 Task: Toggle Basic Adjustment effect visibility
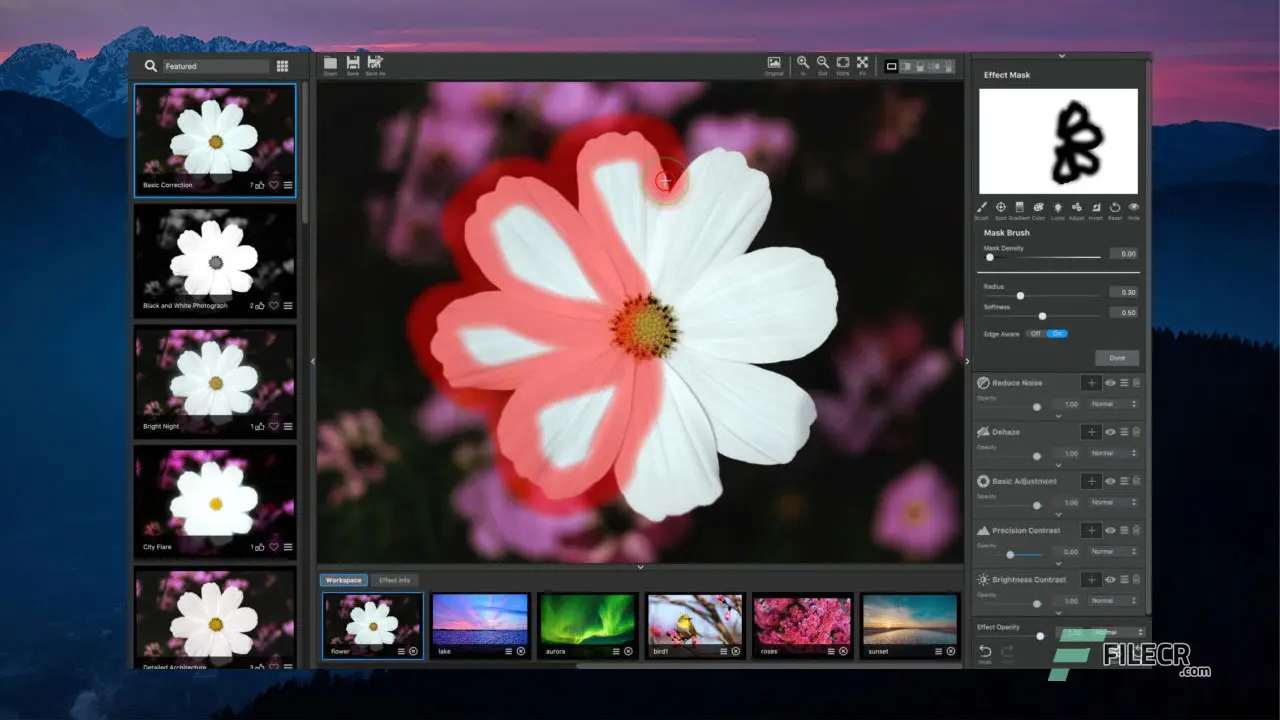click(x=1110, y=481)
